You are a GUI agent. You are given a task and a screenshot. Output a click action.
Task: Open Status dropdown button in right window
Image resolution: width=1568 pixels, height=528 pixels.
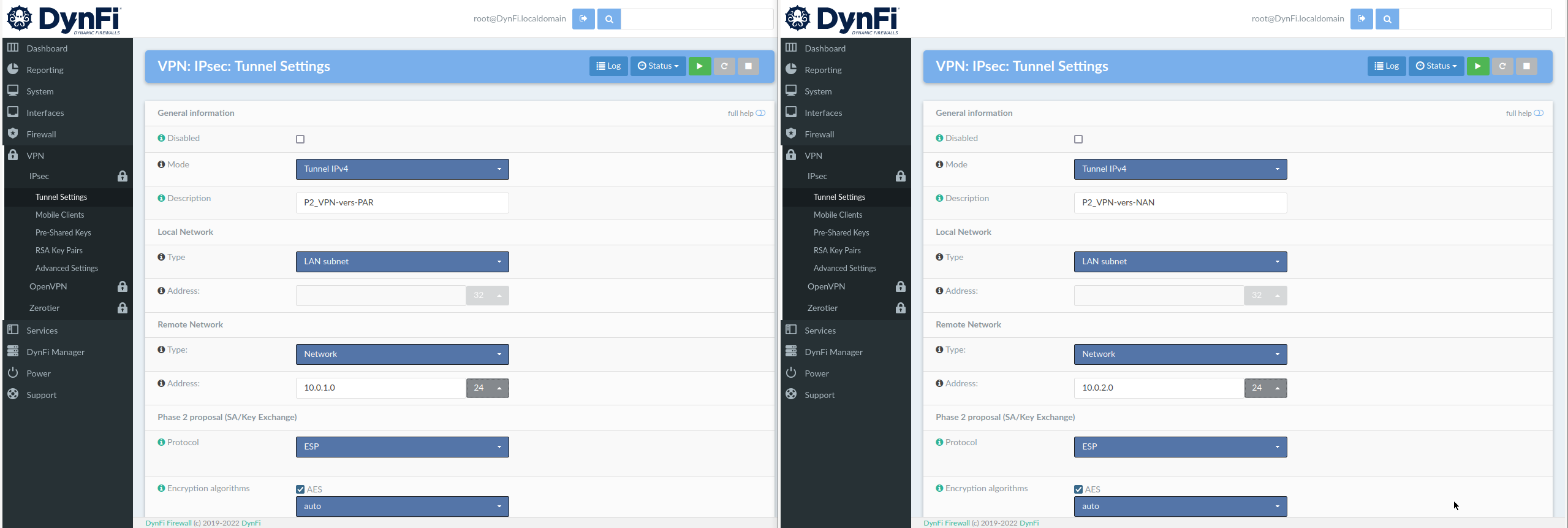(1436, 66)
